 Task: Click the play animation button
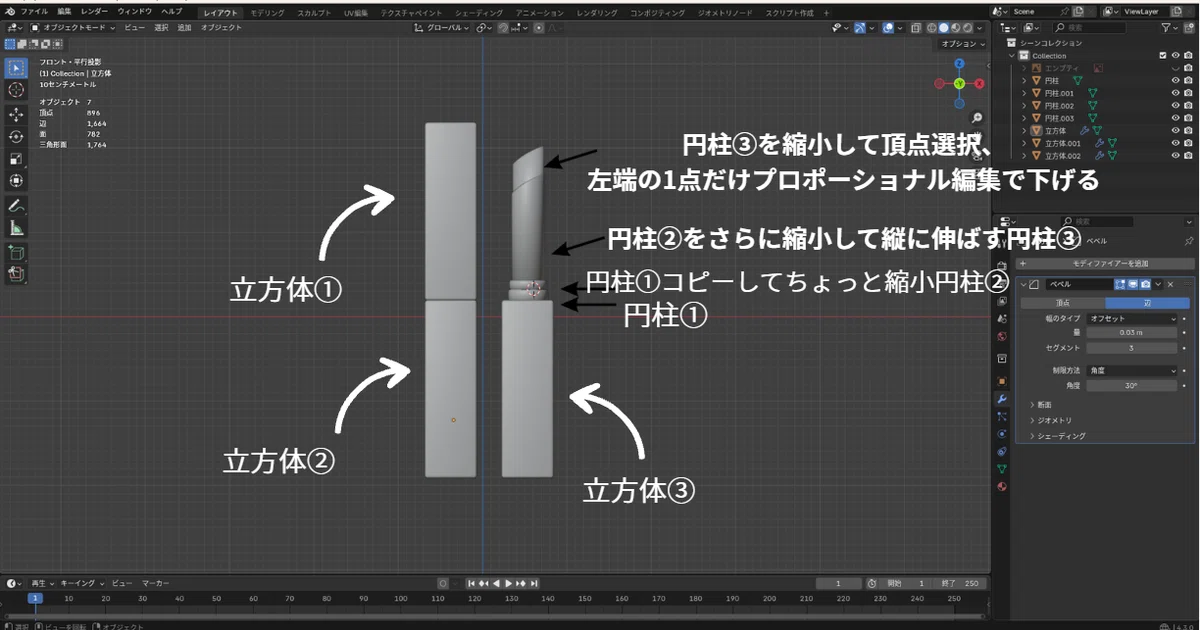coord(509,583)
